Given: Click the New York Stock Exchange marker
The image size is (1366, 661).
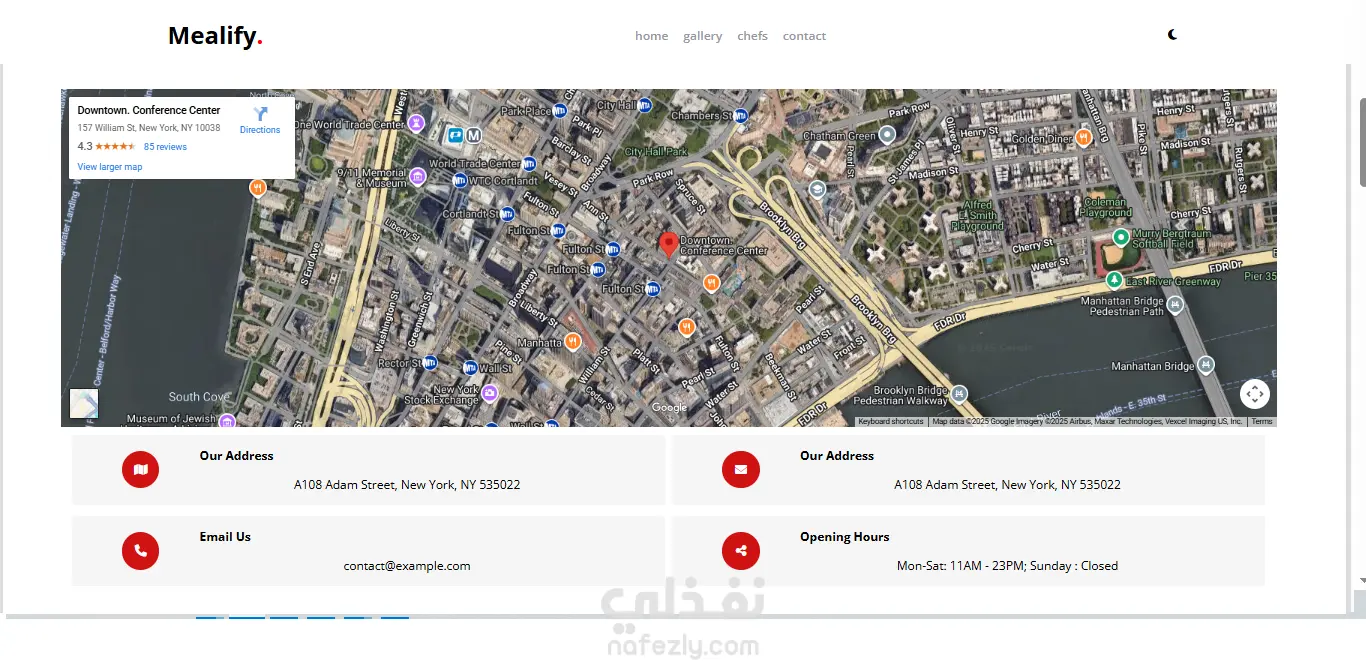Looking at the screenshot, I should [x=490, y=393].
